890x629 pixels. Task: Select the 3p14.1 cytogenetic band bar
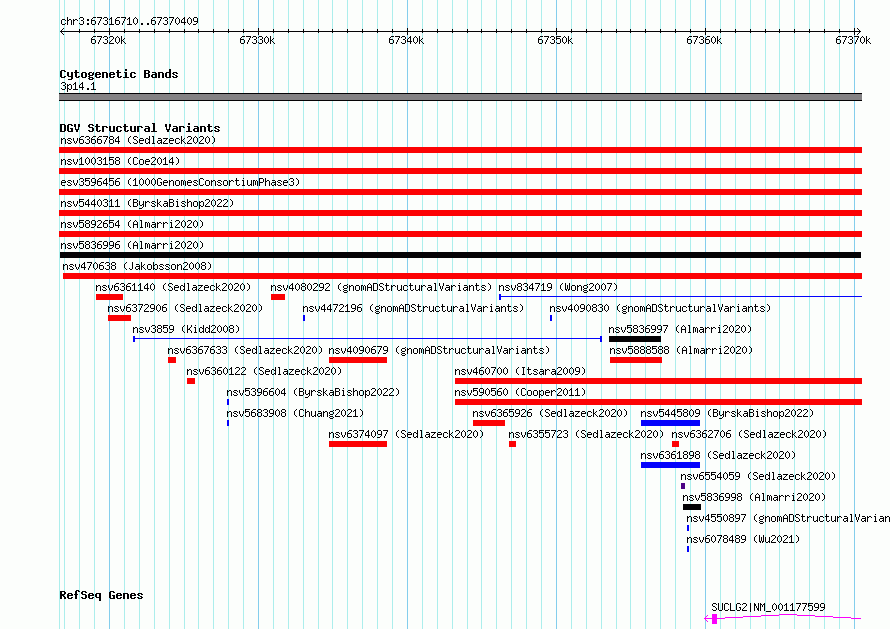click(460, 97)
